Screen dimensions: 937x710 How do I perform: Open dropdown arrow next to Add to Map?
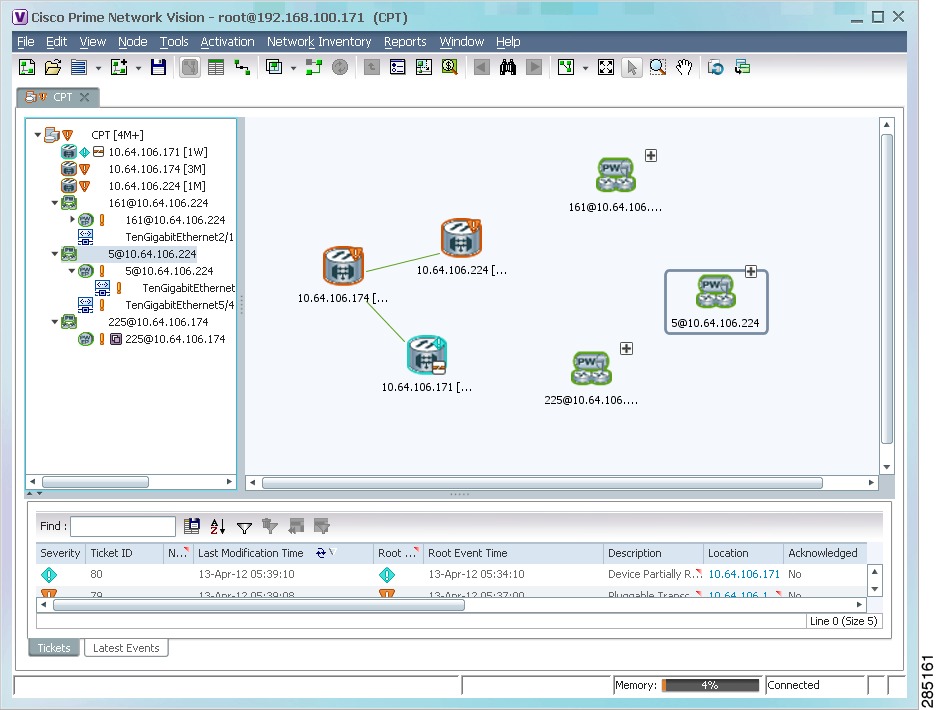click(138, 68)
